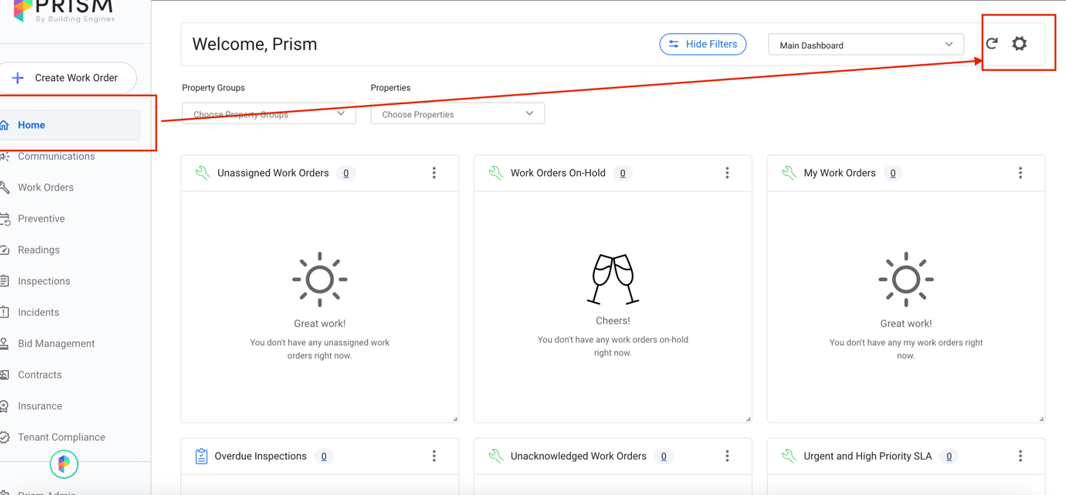Go to Work Orders in sidebar
The width and height of the screenshot is (1066, 495).
[x=45, y=188]
